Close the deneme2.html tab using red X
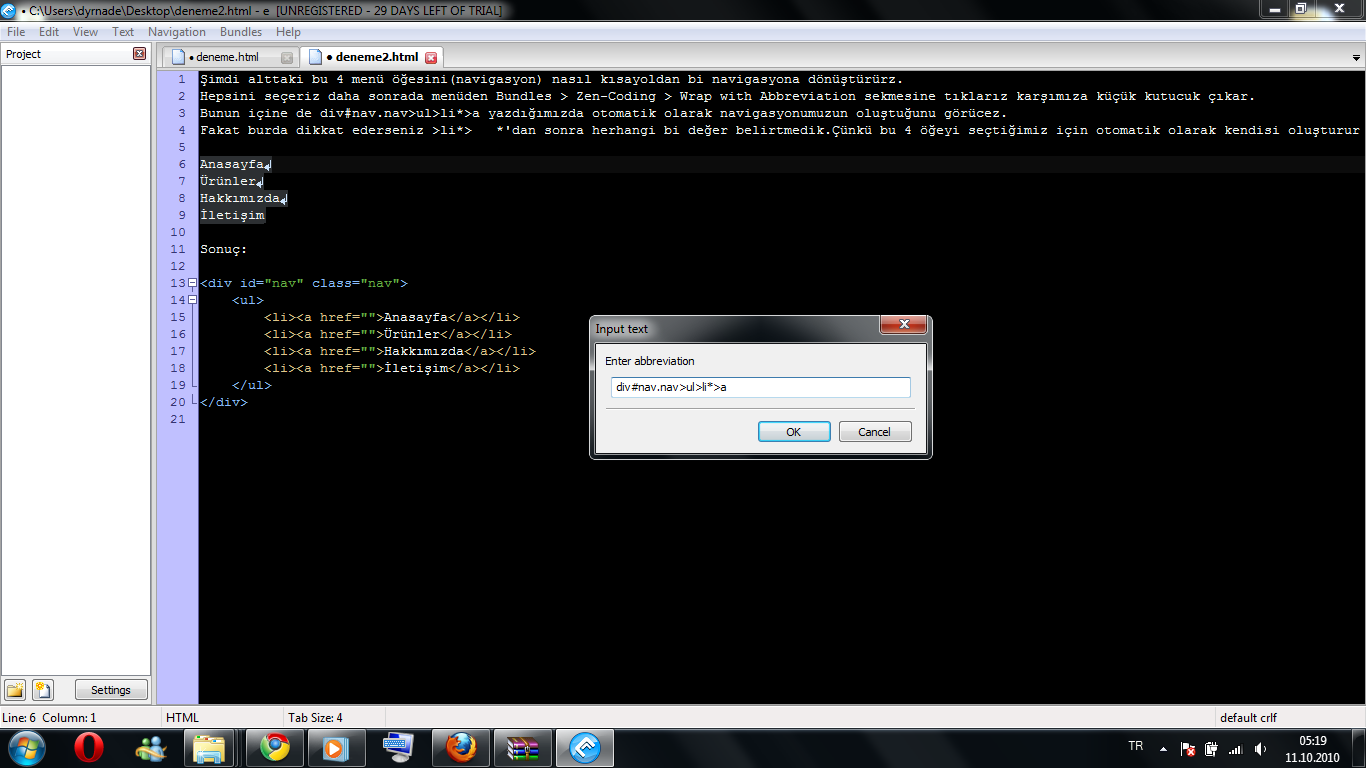The image size is (1366, 768). click(x=431, y=58)
